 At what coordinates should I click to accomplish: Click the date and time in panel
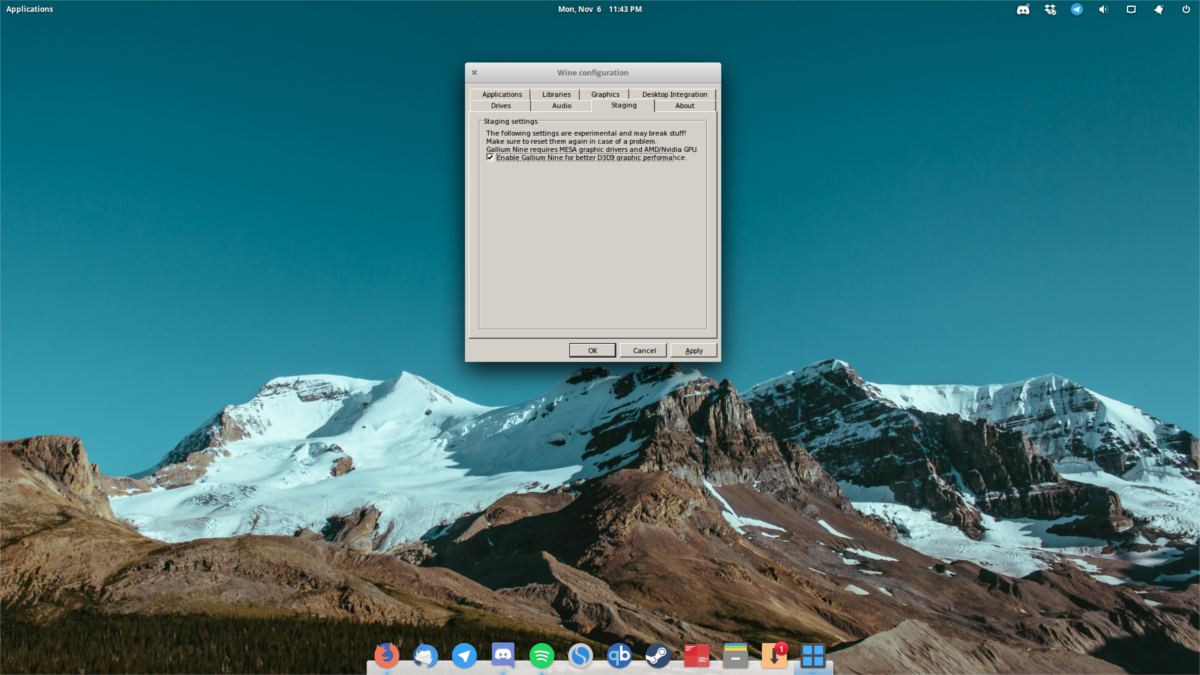coord(600,9)
